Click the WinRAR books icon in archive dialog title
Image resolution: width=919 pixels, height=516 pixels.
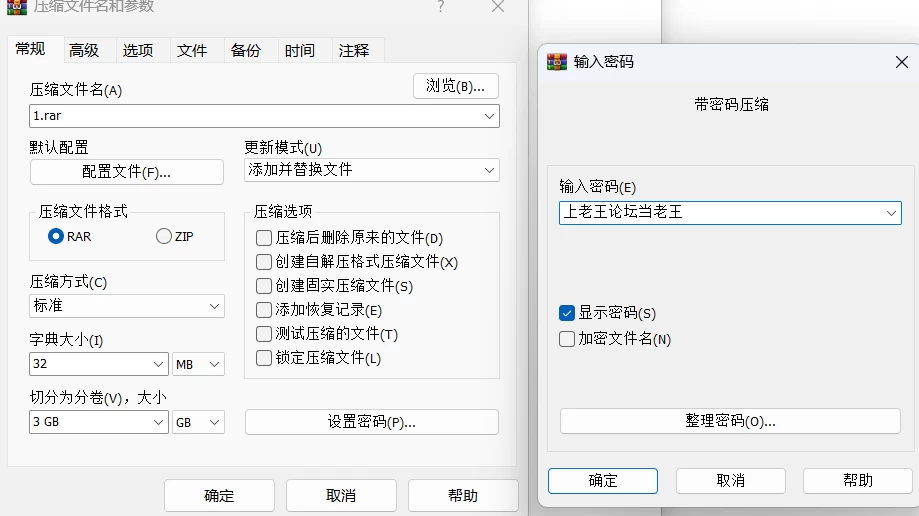(x=16, y=7)
